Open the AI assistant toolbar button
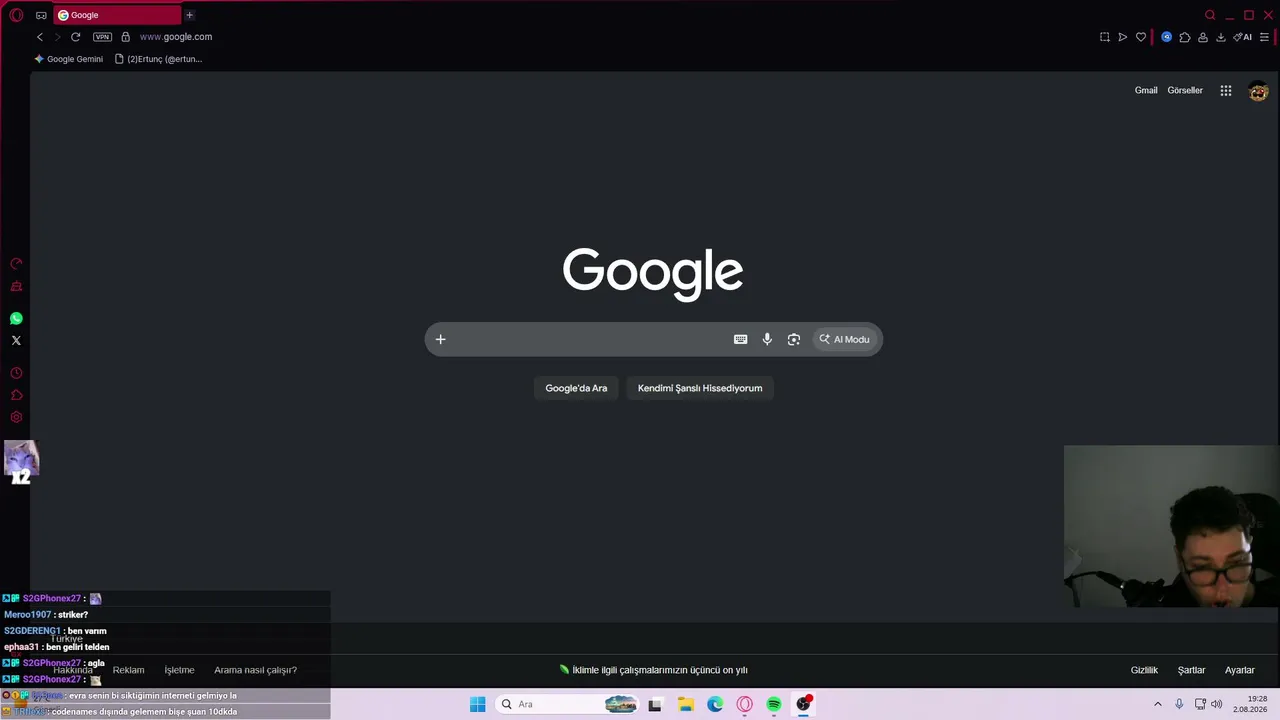1280x720 pixels. 1242,37
